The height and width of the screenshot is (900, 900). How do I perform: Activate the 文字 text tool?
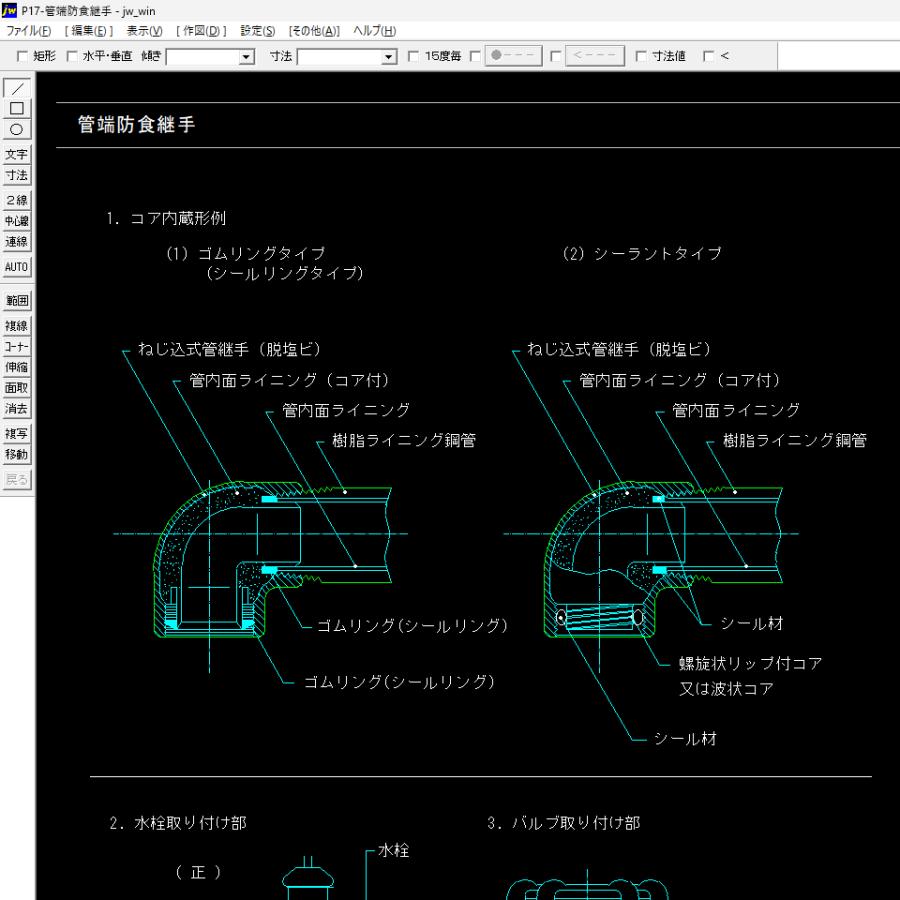point(17,154)
